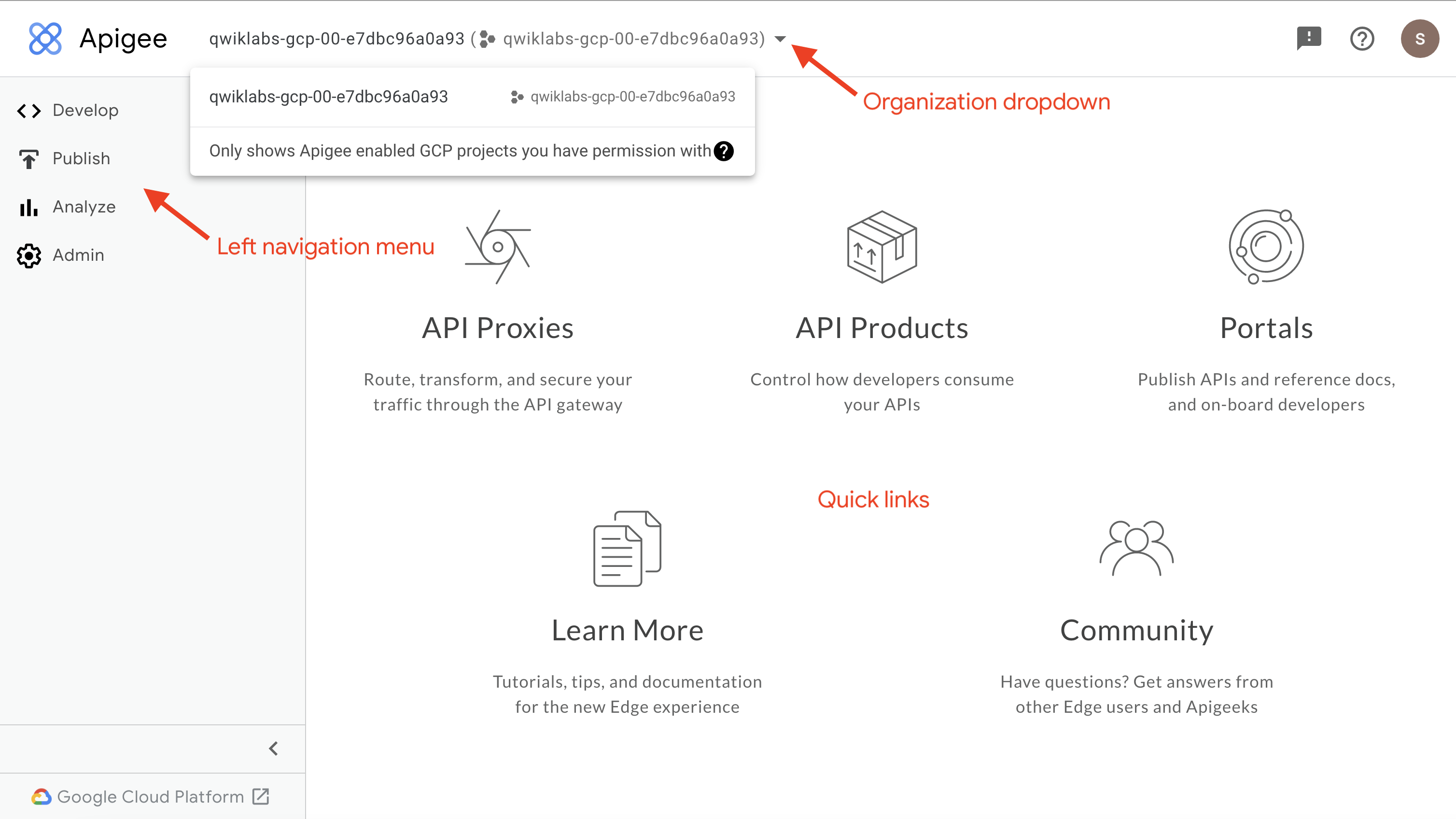1456x819 pixels.
Task: Click the Learn More tutorials link
Action: coord(627,629)
